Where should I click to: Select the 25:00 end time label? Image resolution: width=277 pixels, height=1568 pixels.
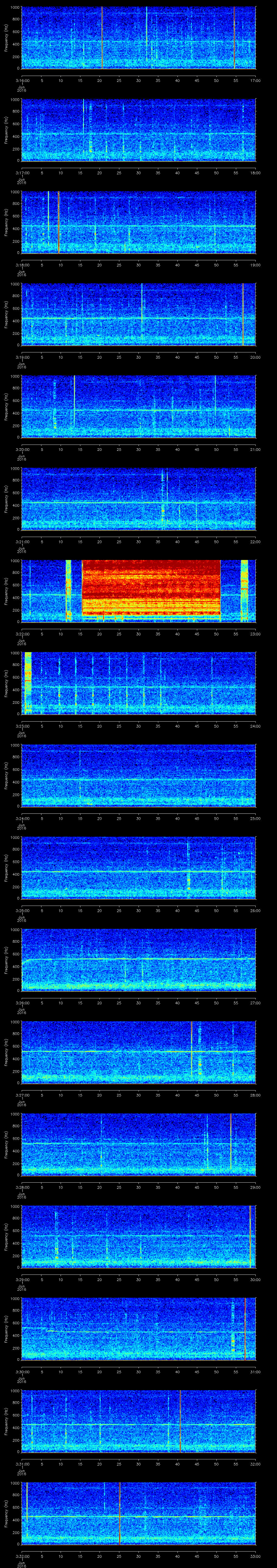click(x=255, y=818)
